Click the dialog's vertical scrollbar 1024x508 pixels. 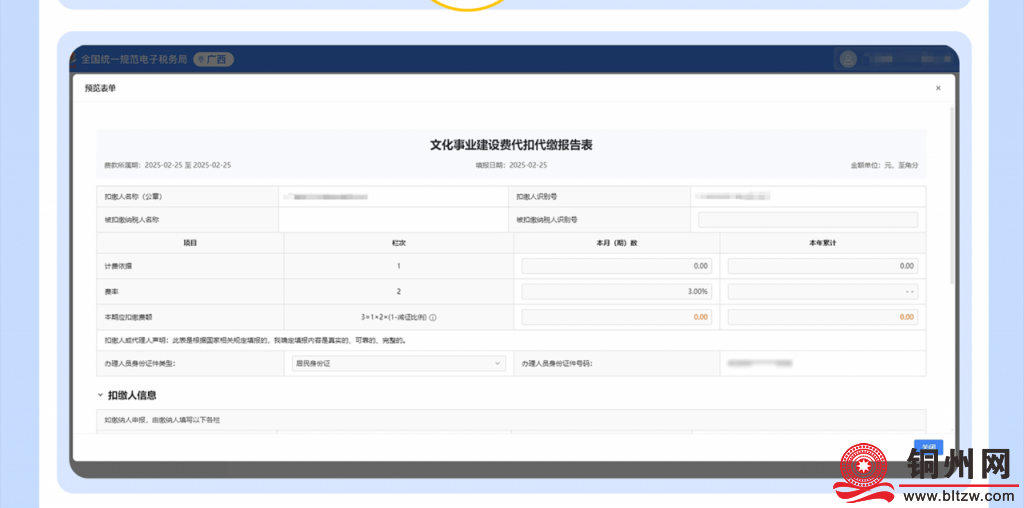pyautogui.click(x=951, y=200)
